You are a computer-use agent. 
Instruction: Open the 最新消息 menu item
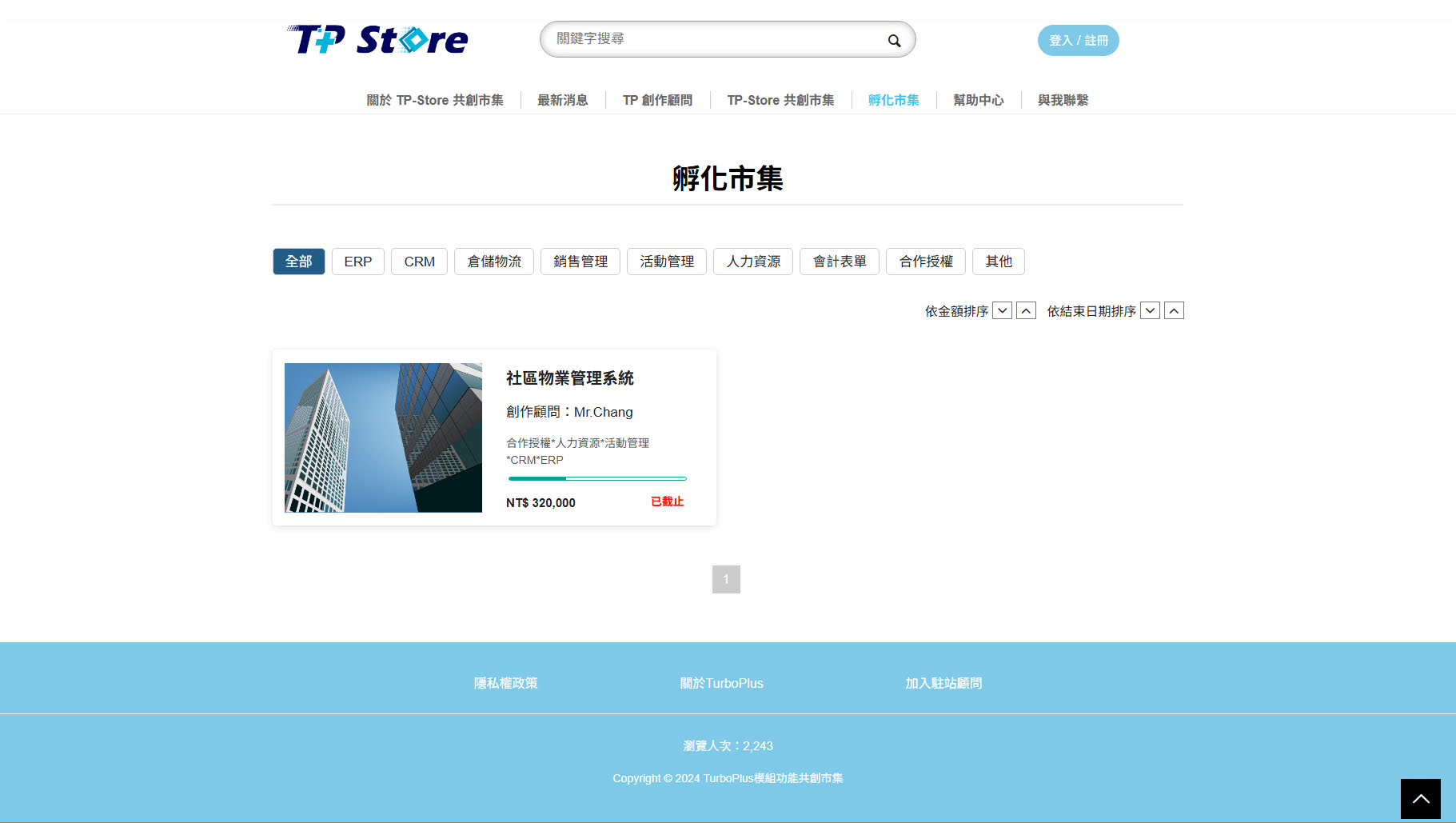(563, 100)
